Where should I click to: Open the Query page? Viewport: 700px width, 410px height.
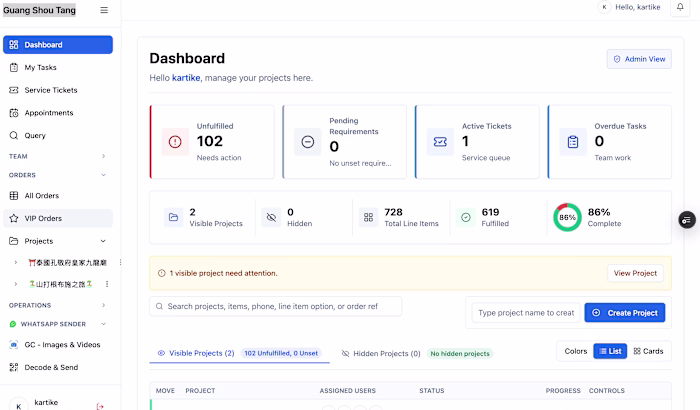point(58,136)
